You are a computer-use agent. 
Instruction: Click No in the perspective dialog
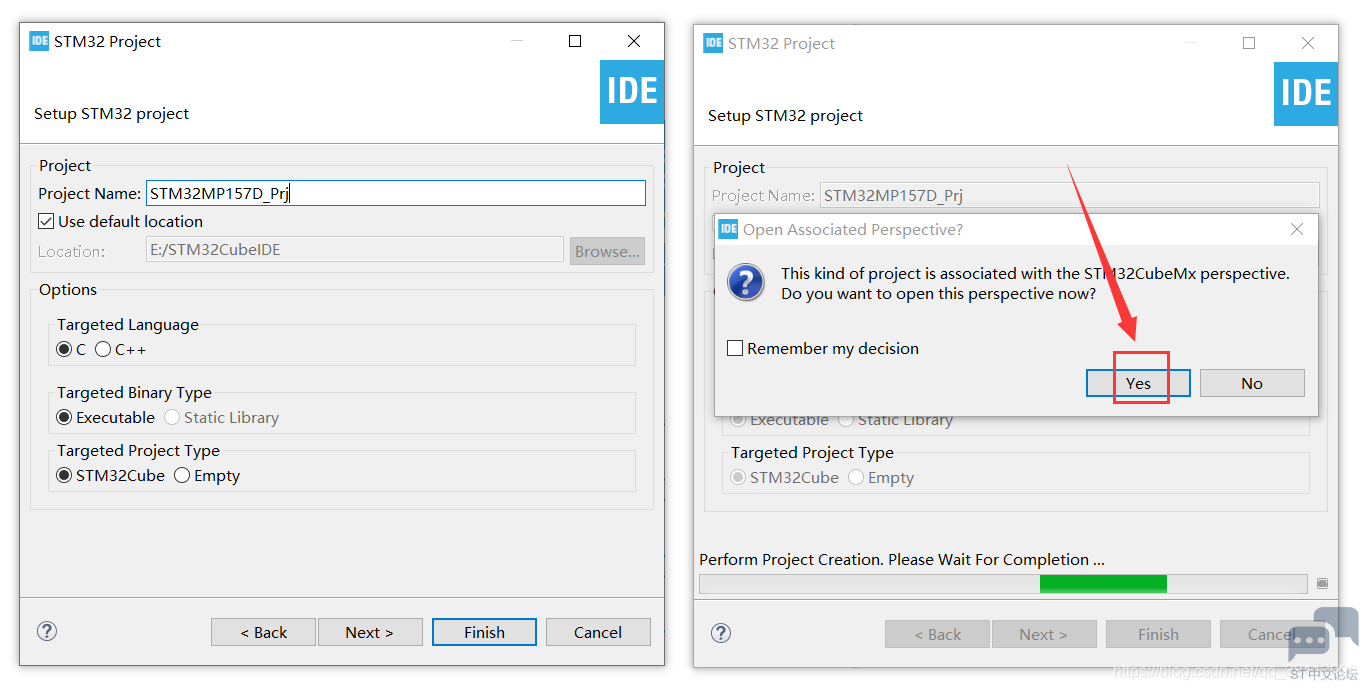[x=1252, y=383]
